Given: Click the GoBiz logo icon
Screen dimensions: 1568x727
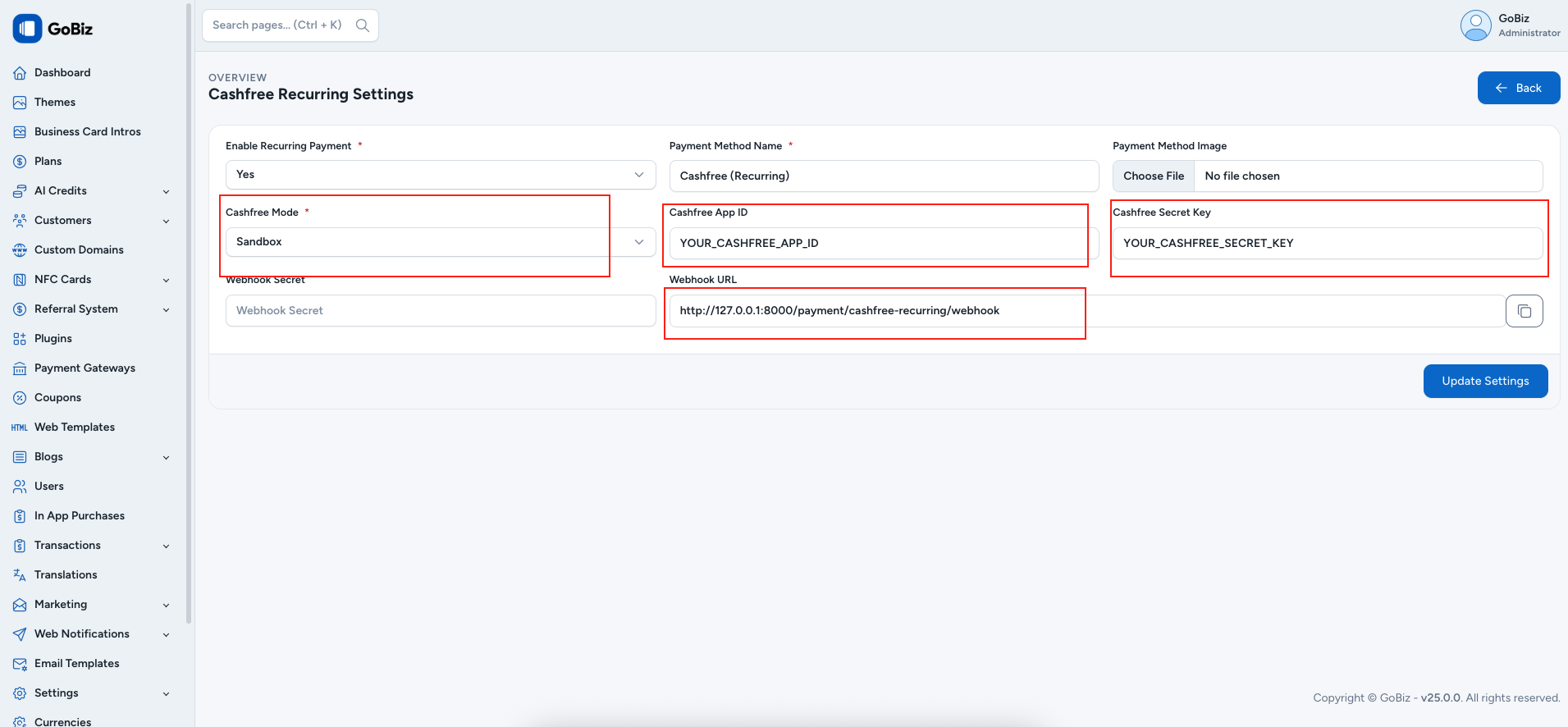Looking at the screenshot, I should (27, 29).
